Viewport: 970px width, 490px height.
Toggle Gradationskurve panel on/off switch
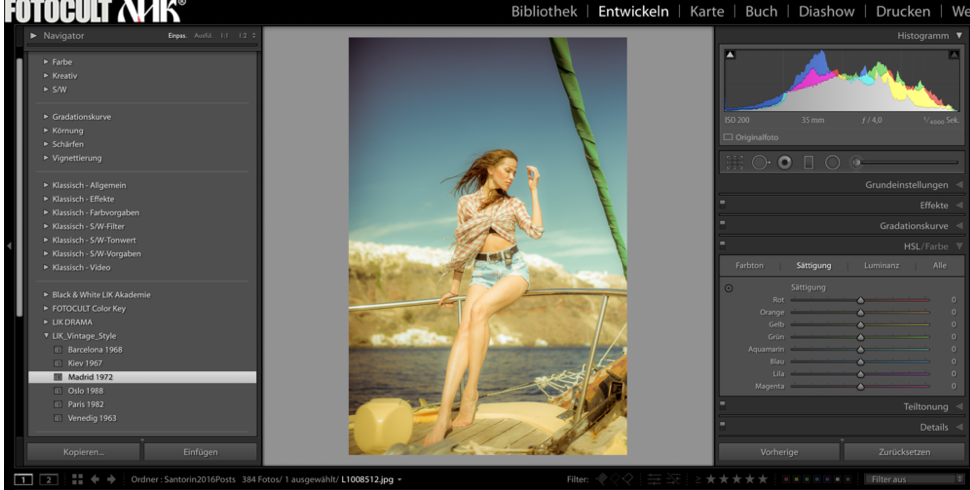click(723, 223)
